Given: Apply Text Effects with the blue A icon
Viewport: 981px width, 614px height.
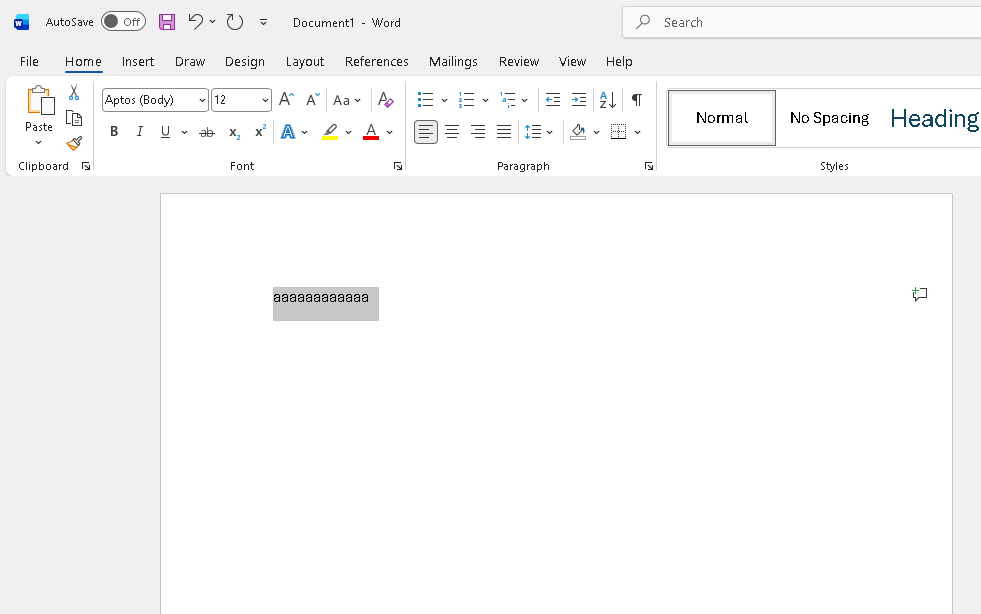Looking at the screenshot, I should click(288, 132).
